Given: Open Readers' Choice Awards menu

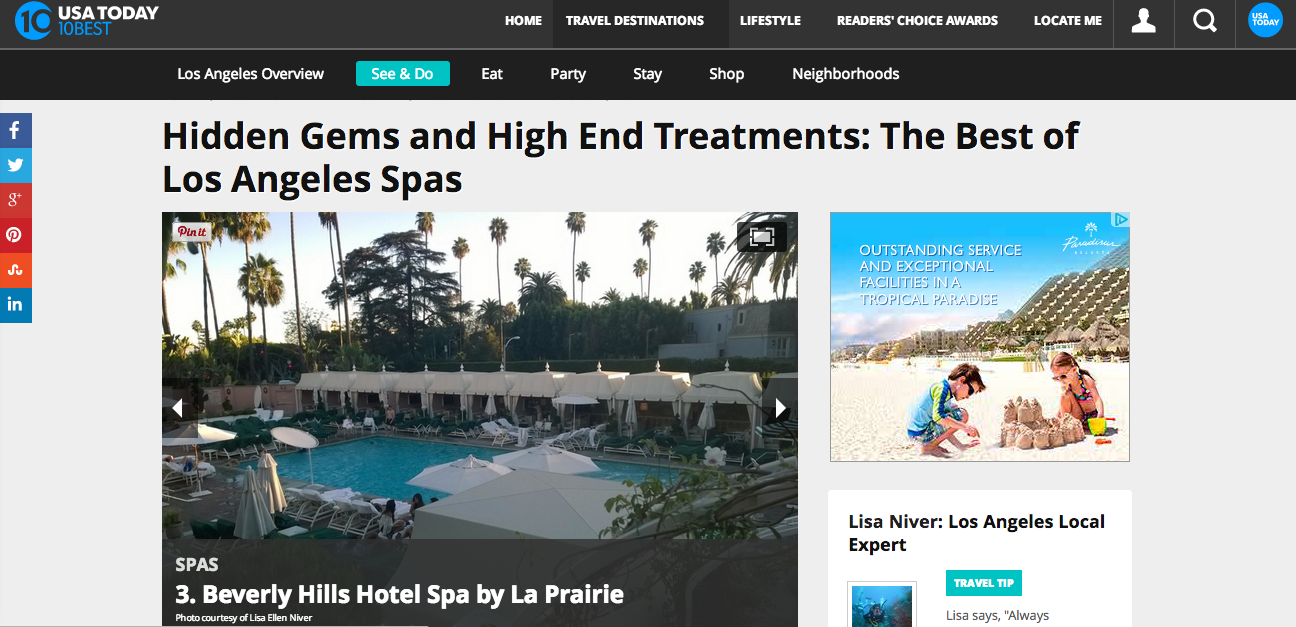Looking at the screenshot, I should click(x=917, y=20).
